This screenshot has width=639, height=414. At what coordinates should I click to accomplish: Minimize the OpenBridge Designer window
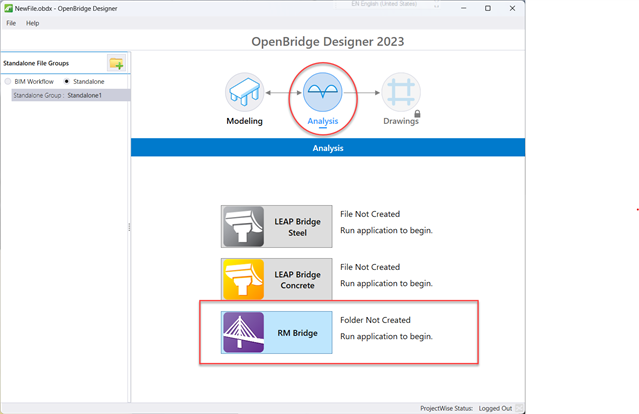[x=463, y=8]
